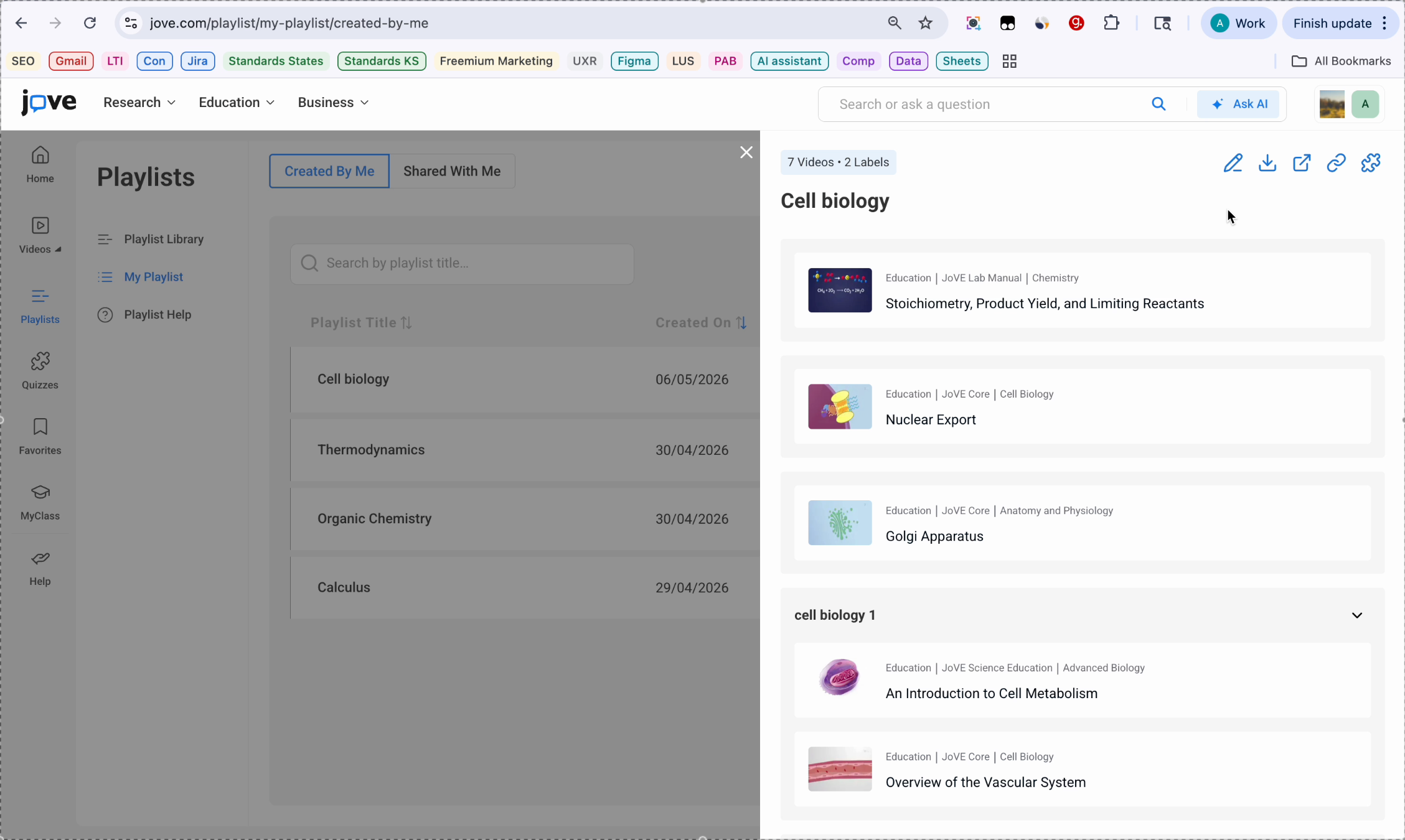Open browser extensions puzzle icon
Viewport: 1405px width, 840px height.
1111,23
